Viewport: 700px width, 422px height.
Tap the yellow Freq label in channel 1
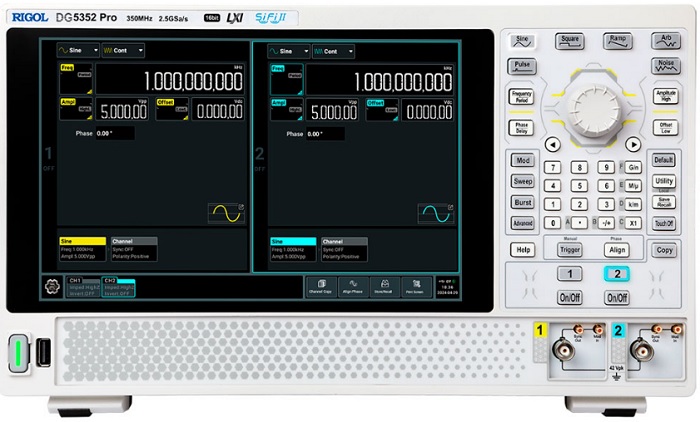pos(67,68)
